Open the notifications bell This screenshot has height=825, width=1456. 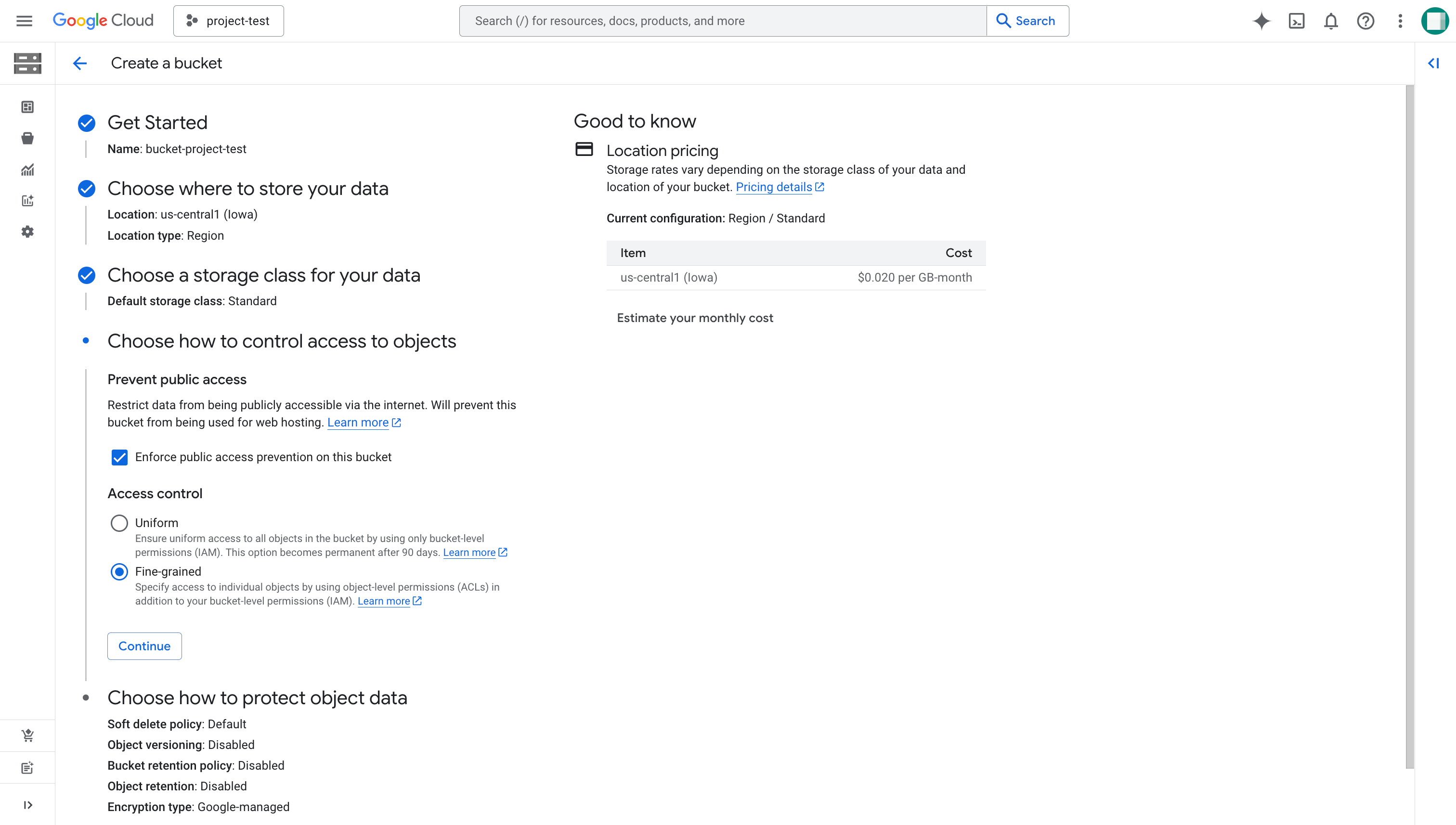pyautogui.click(x=1331, y=21)
